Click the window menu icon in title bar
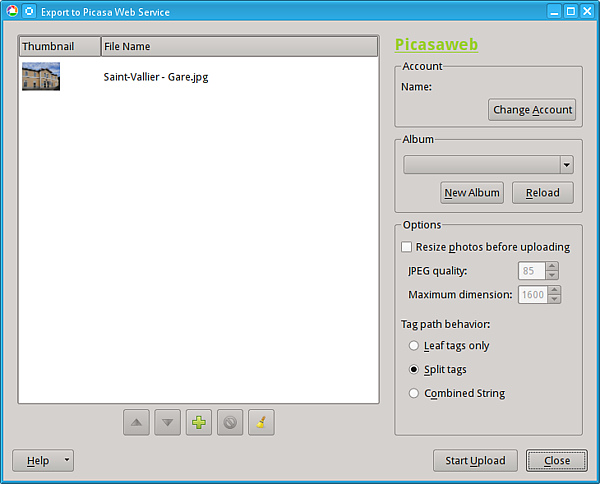The width and height of the screenshot is (600, 484). tap(10, 11)
